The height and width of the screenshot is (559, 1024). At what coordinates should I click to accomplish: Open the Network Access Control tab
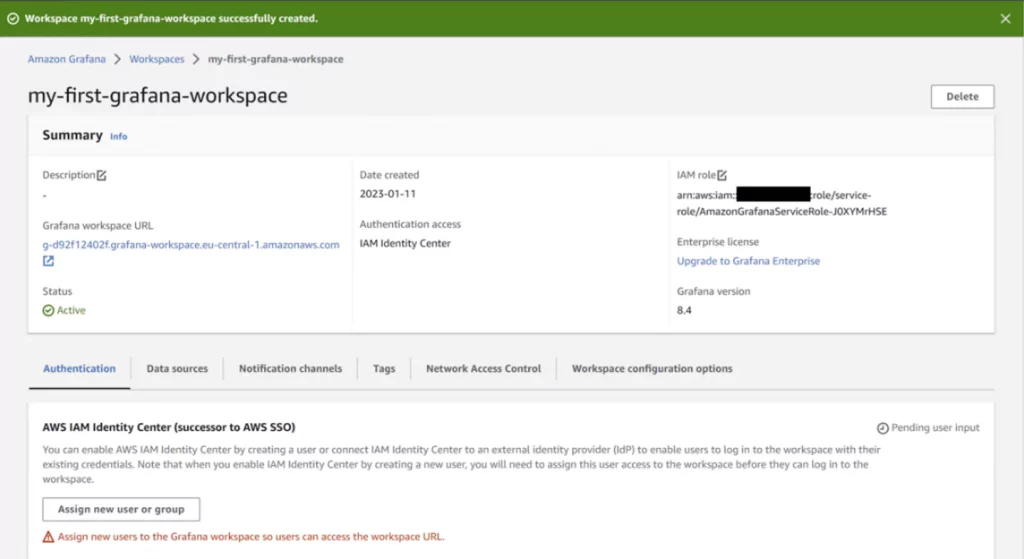(x=483, y=369)
